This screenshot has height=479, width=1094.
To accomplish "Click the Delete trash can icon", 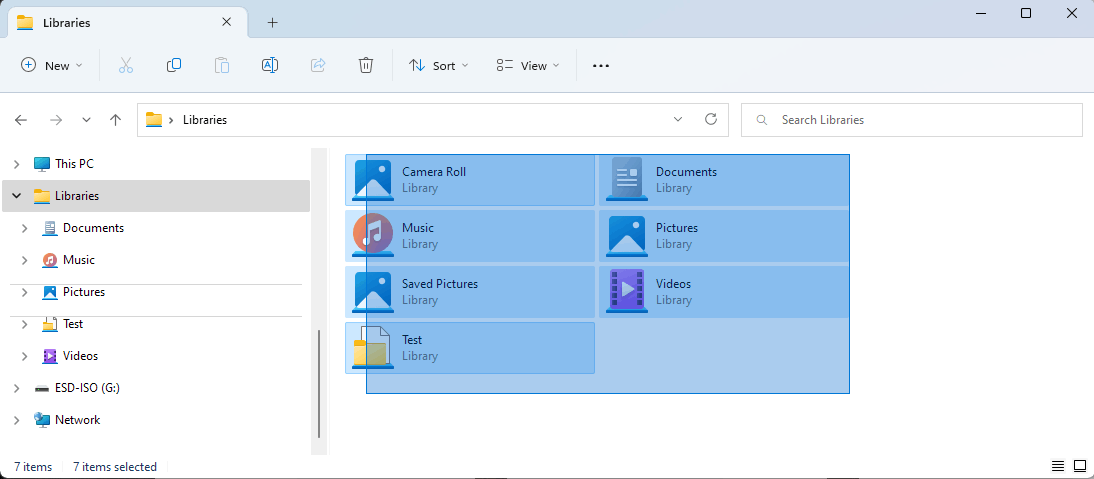I will point(366,66).
